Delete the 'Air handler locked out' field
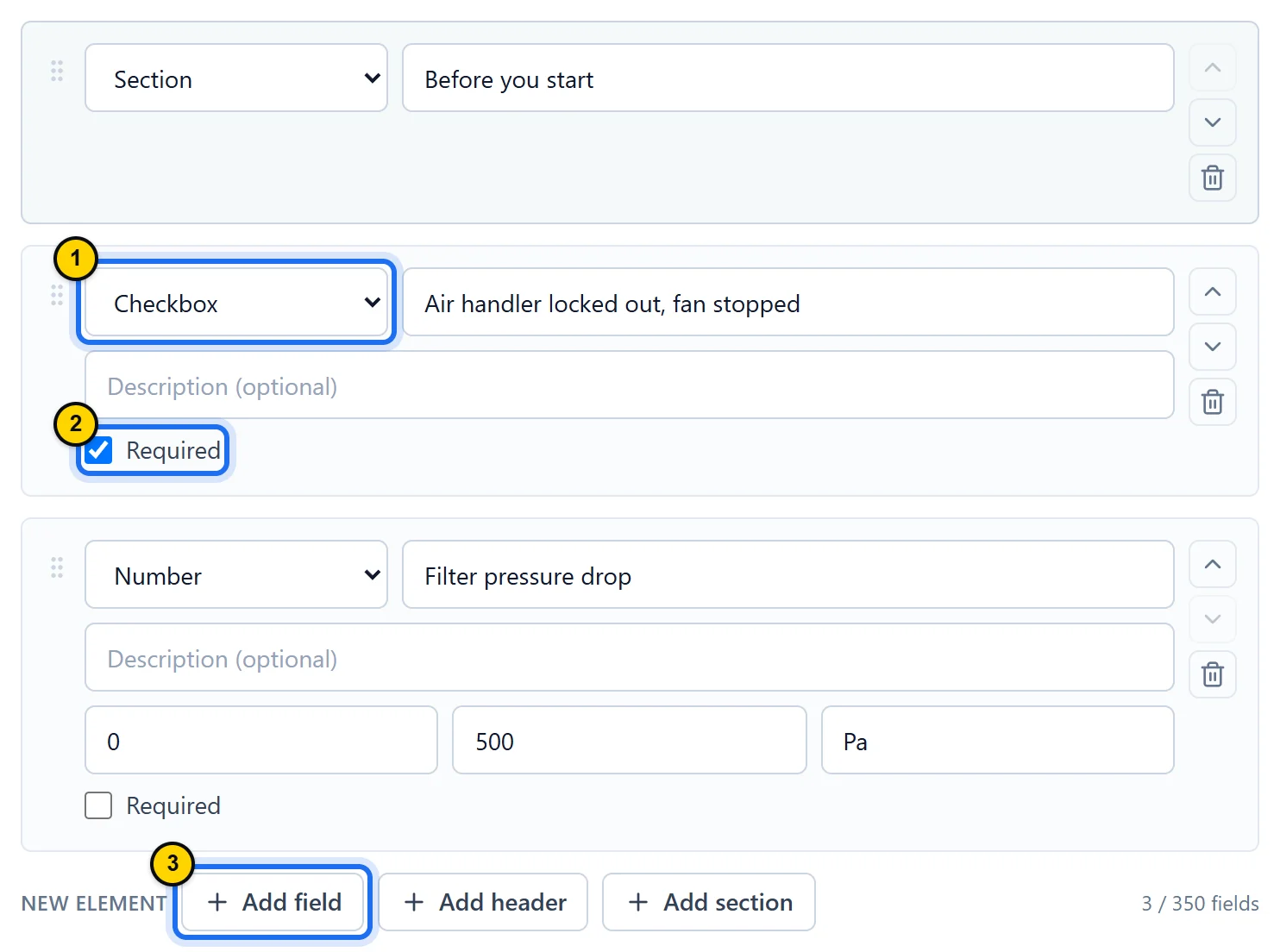The width and height of the screenshot is (1280, 952). pos(1212,402)
